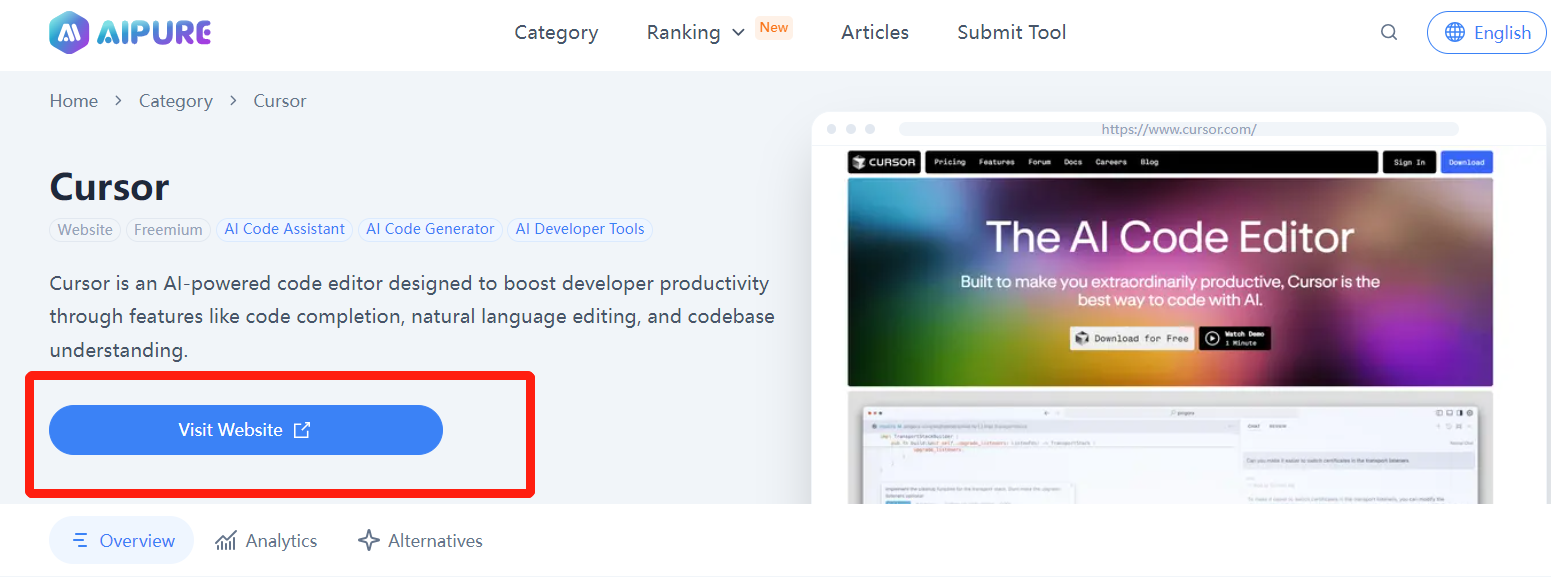Select the Freemium tag
1551x585 pixels.
(168, 229)
